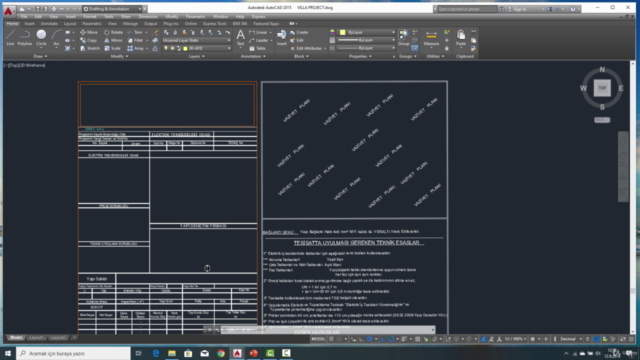Click Edit Attributes in Block panel

307,48
